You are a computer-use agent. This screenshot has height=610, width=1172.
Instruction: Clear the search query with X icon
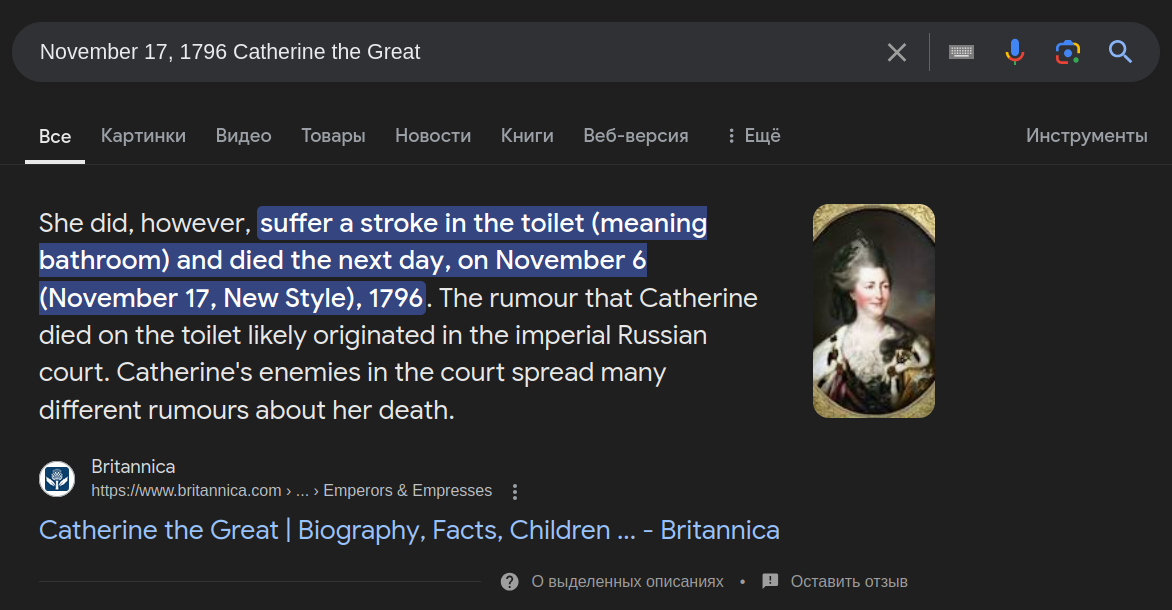(896, 52)
